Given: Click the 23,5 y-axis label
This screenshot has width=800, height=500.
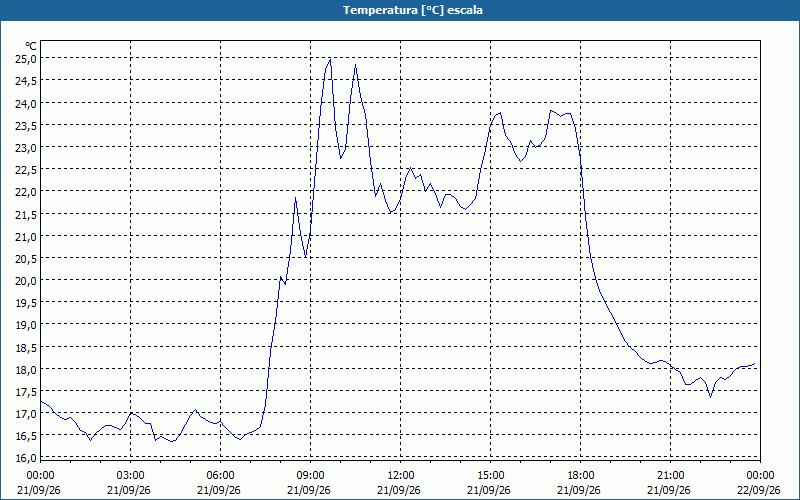Looking at the screenshot, I should tap(25, 126).
